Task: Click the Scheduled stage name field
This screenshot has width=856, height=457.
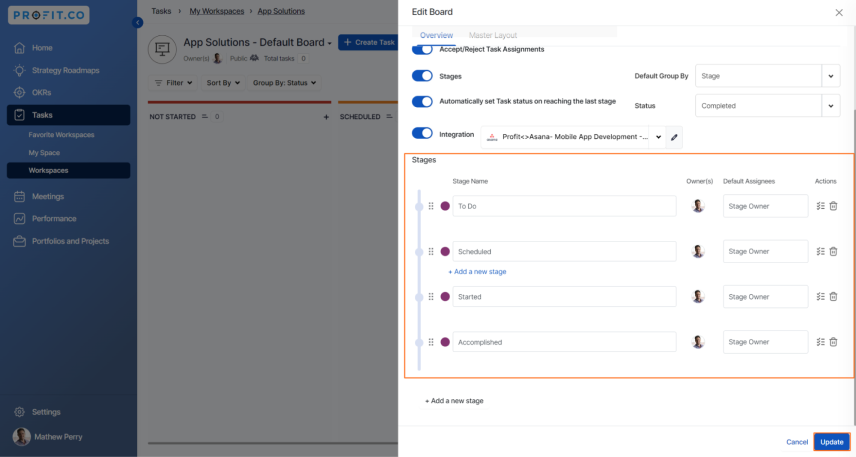Action: [x=564, y=252]
